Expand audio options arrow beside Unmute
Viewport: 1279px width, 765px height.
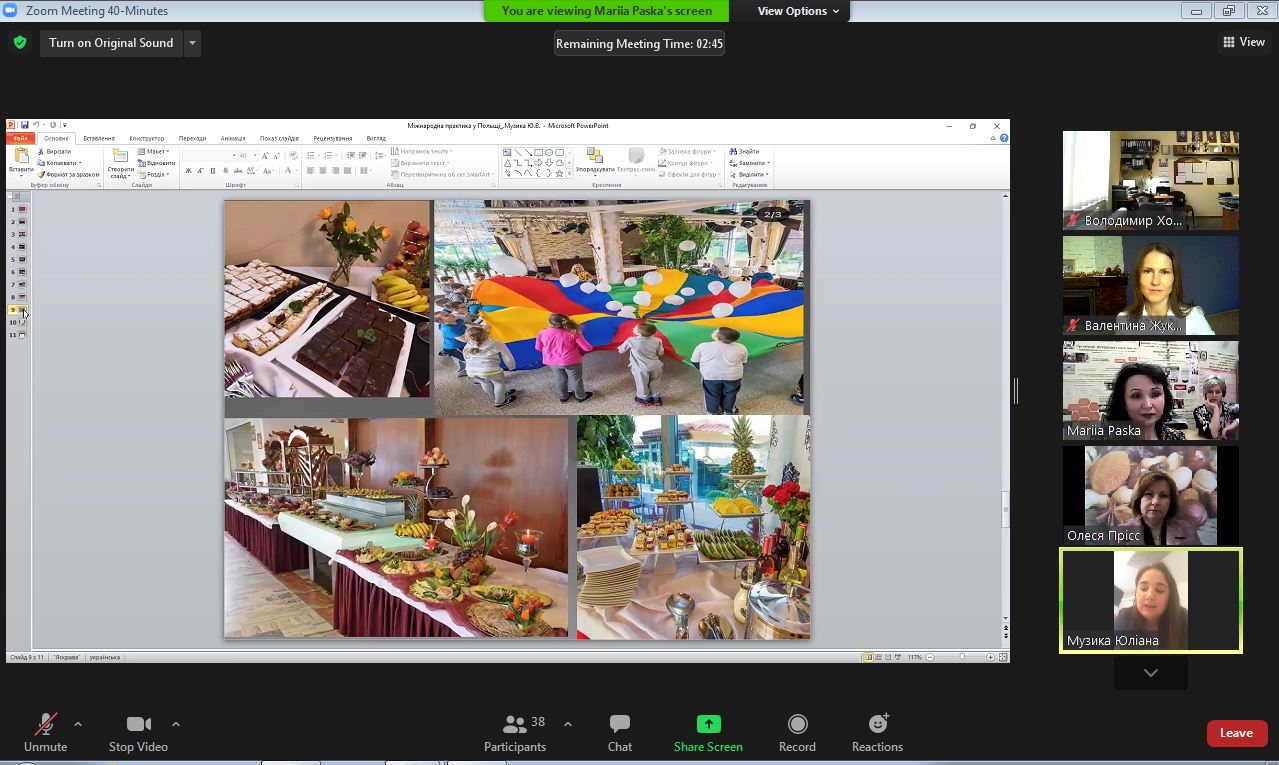click(x=78, y=724)
